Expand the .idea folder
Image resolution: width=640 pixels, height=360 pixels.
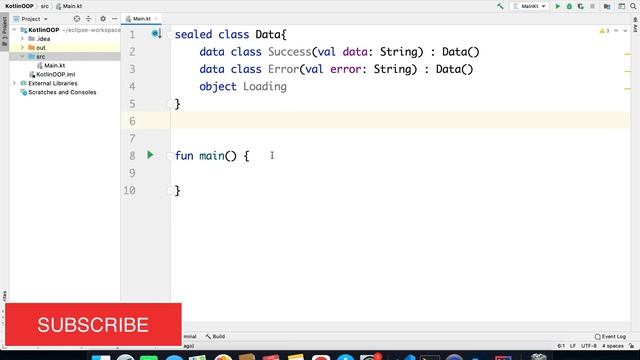pyautogui.click(x=22, y=39)
